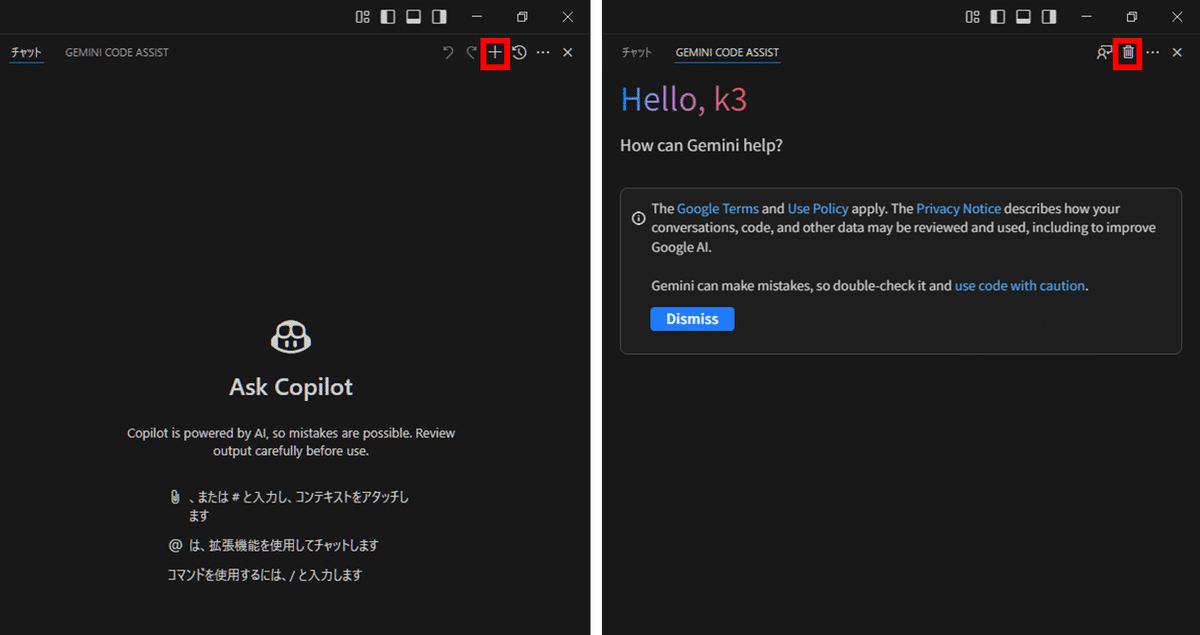
Task: Open Copilot chat history clock icon
Action: click(x=519, y=52)
